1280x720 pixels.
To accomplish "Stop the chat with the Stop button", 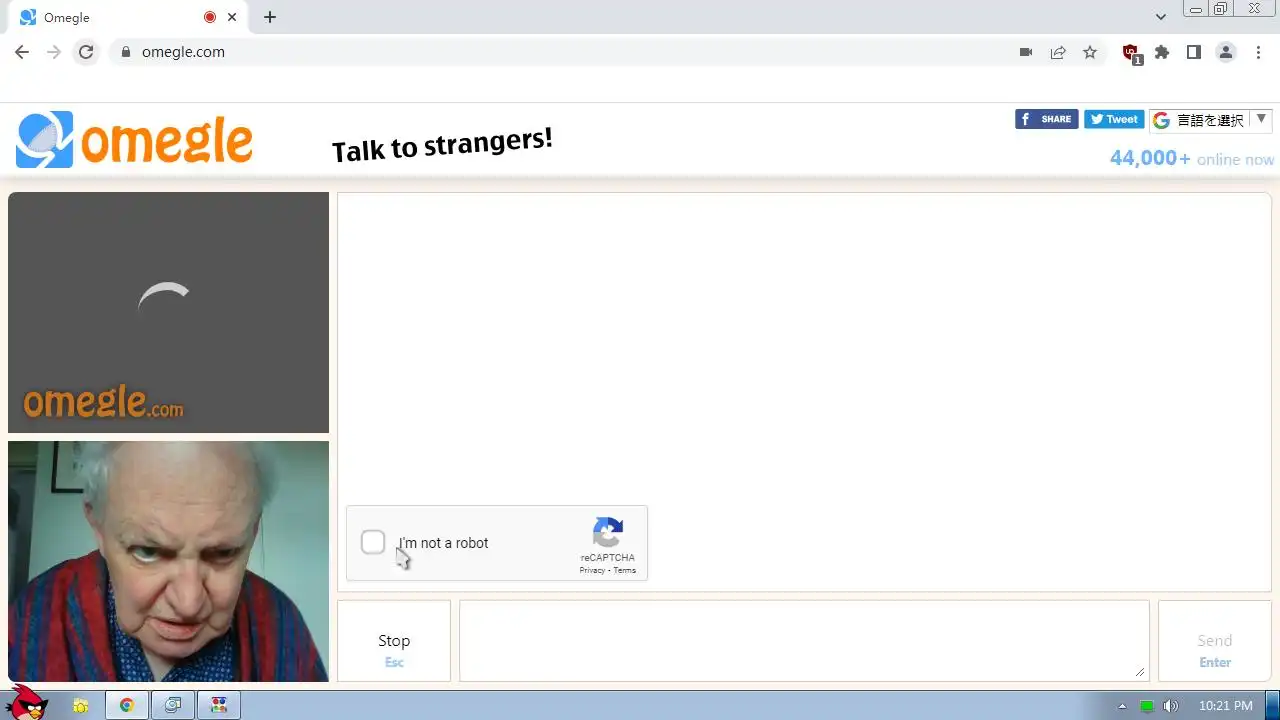I will (394, 641).
